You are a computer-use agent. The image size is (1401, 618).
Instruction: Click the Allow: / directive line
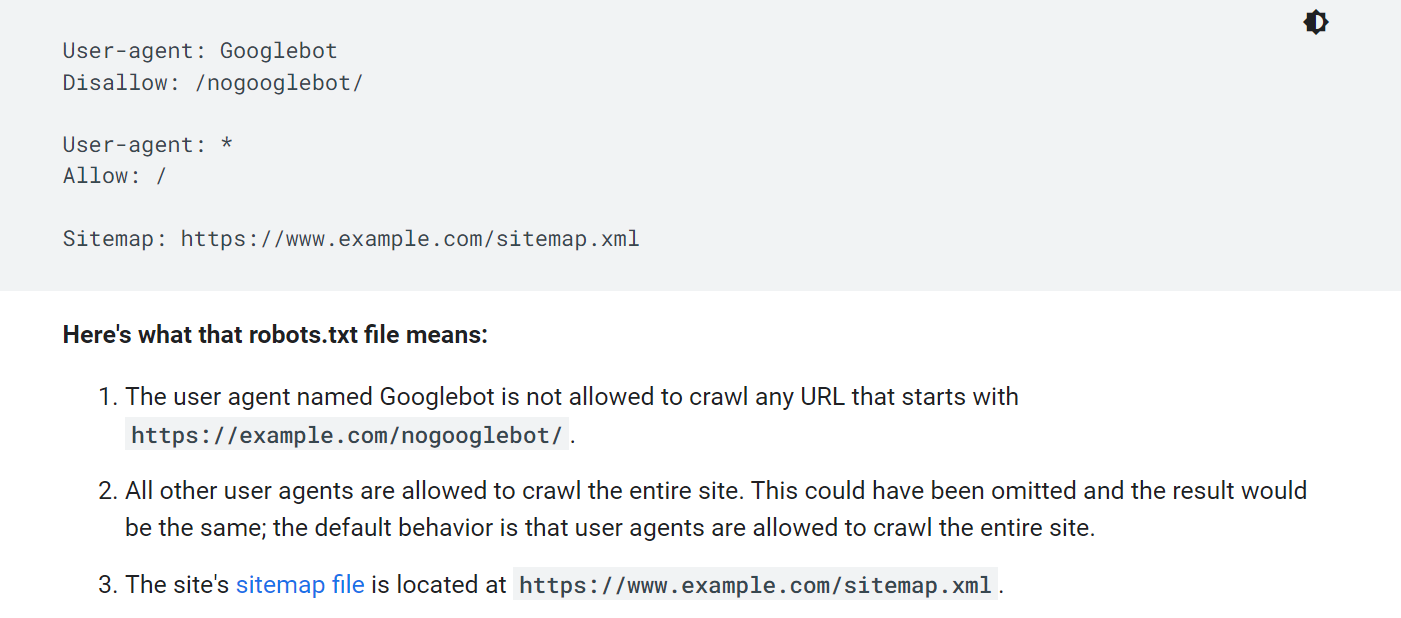[x=114, y=175]
